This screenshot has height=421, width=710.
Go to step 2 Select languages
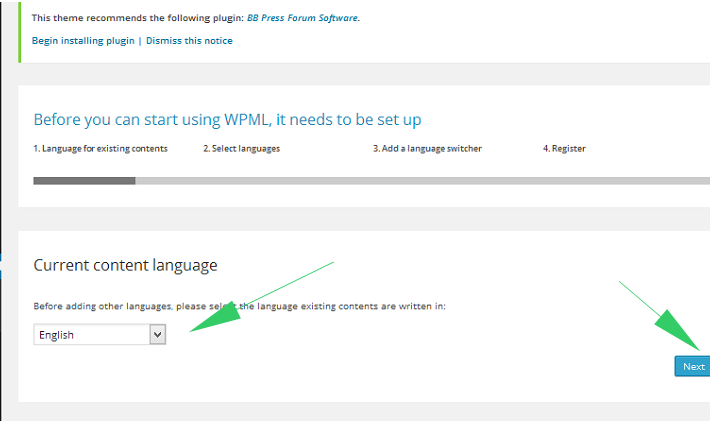(241, 149)
